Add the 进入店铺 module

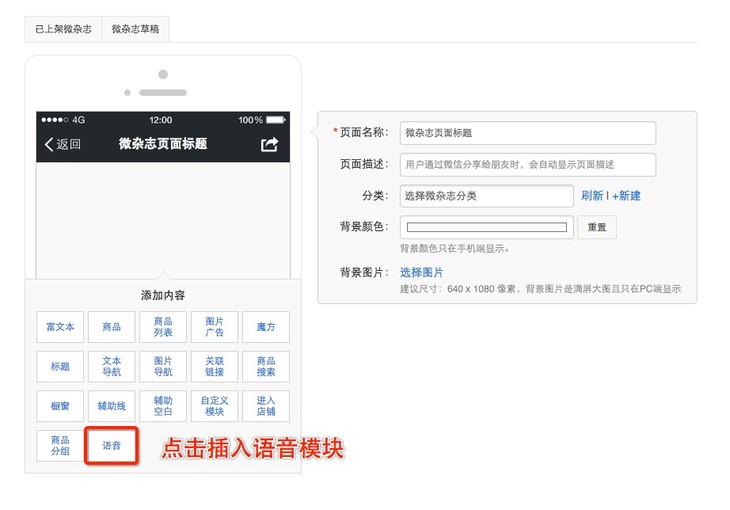click(x=266, y=406)
